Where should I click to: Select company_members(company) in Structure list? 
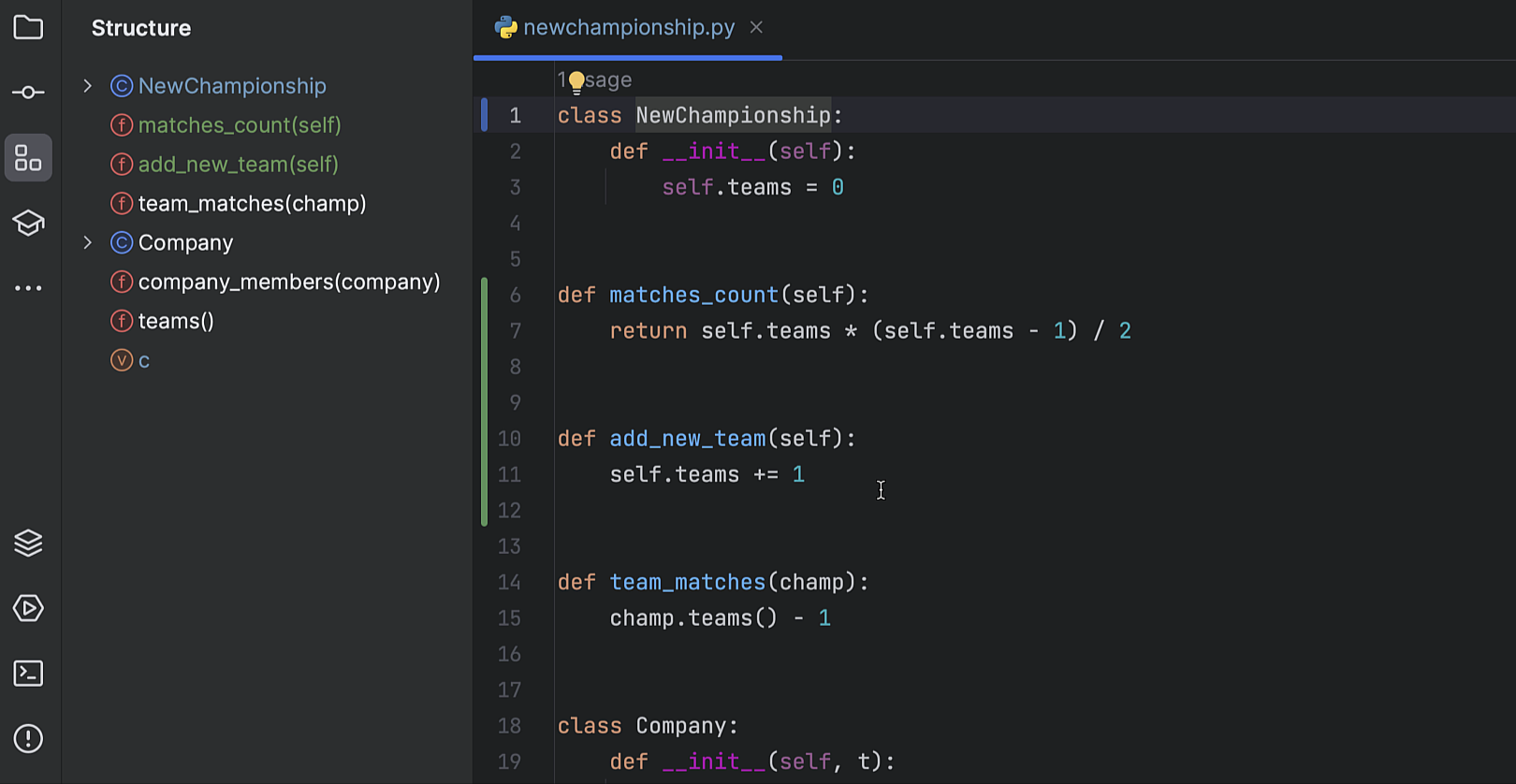(288, 283)
